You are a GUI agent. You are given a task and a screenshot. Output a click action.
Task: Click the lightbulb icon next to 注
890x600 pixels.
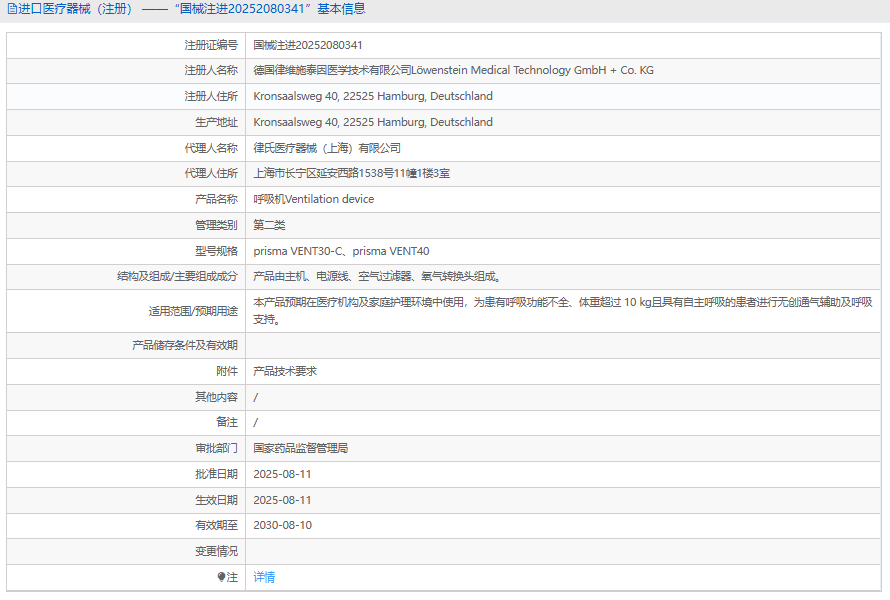pos(221,578)
